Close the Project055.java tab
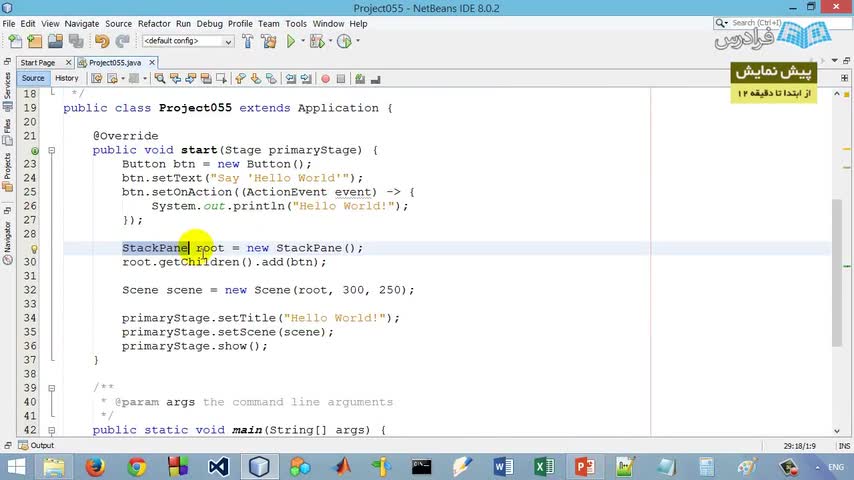854x480 pixels. (152, 63)
